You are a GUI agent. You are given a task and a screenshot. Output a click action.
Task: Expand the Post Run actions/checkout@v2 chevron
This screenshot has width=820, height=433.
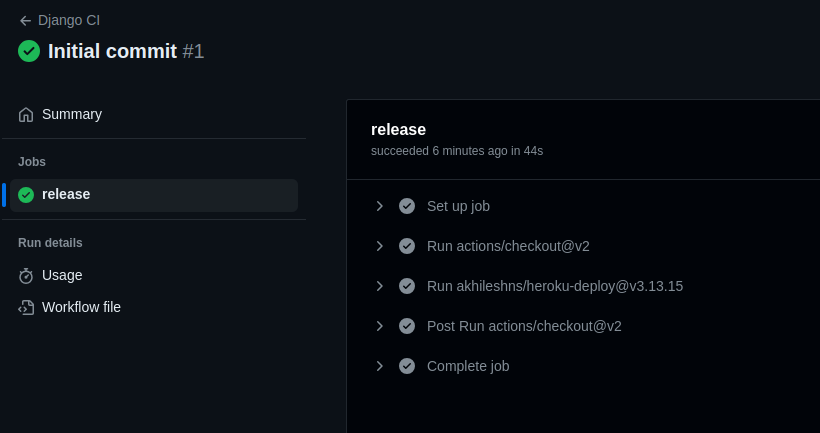pyautogui.click(x=380, y=326)
